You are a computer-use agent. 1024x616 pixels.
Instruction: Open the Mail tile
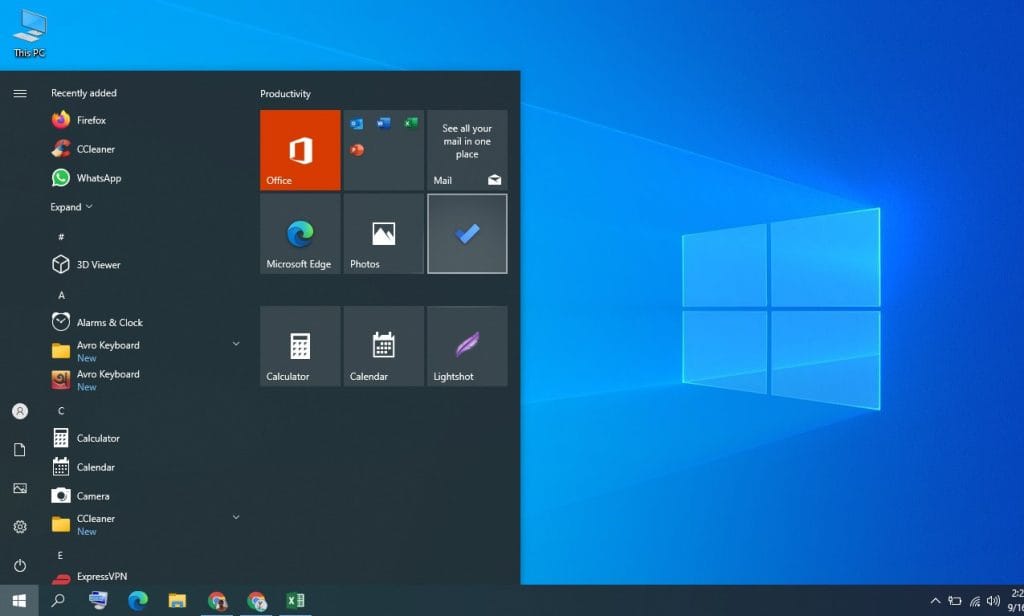pyautogui.click(x=467, y=150)
